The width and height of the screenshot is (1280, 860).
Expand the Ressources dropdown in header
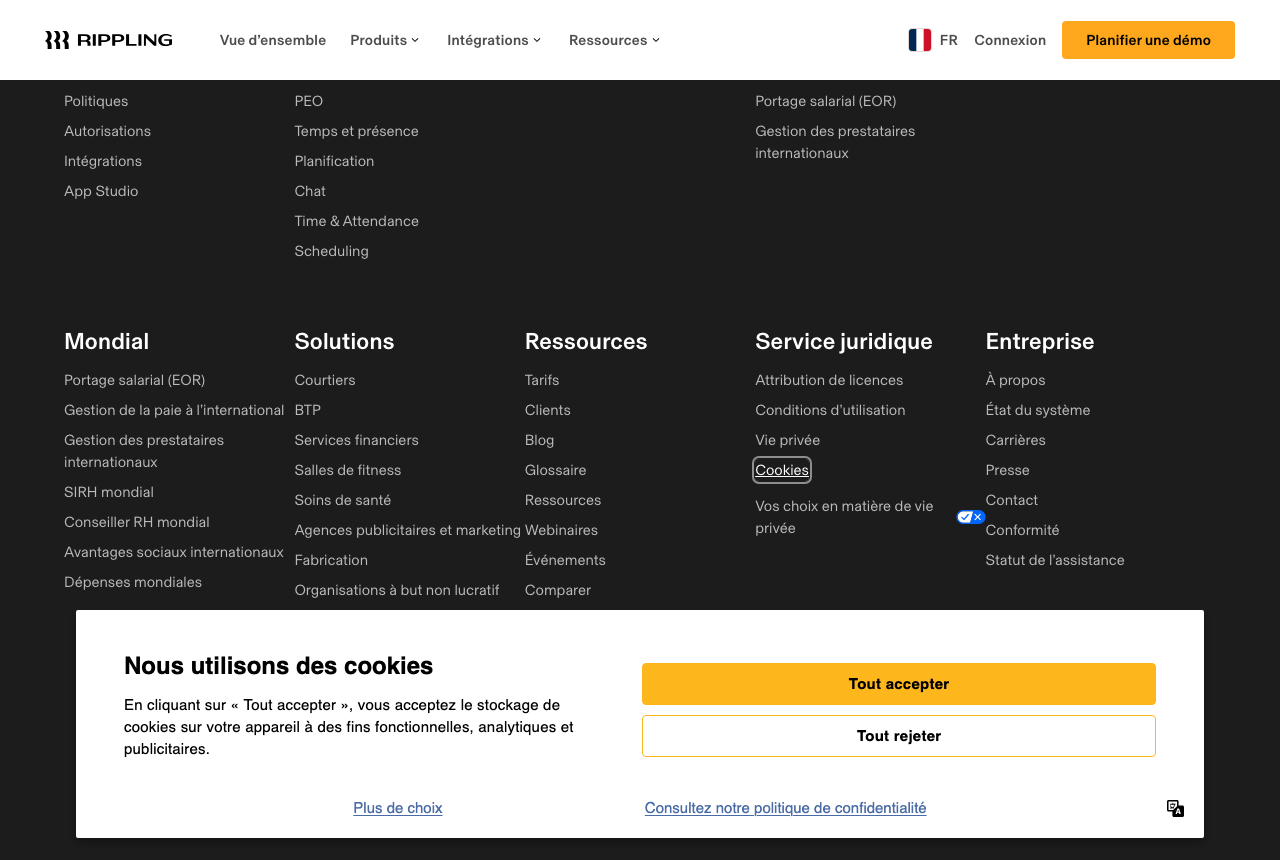pos(615,40)
